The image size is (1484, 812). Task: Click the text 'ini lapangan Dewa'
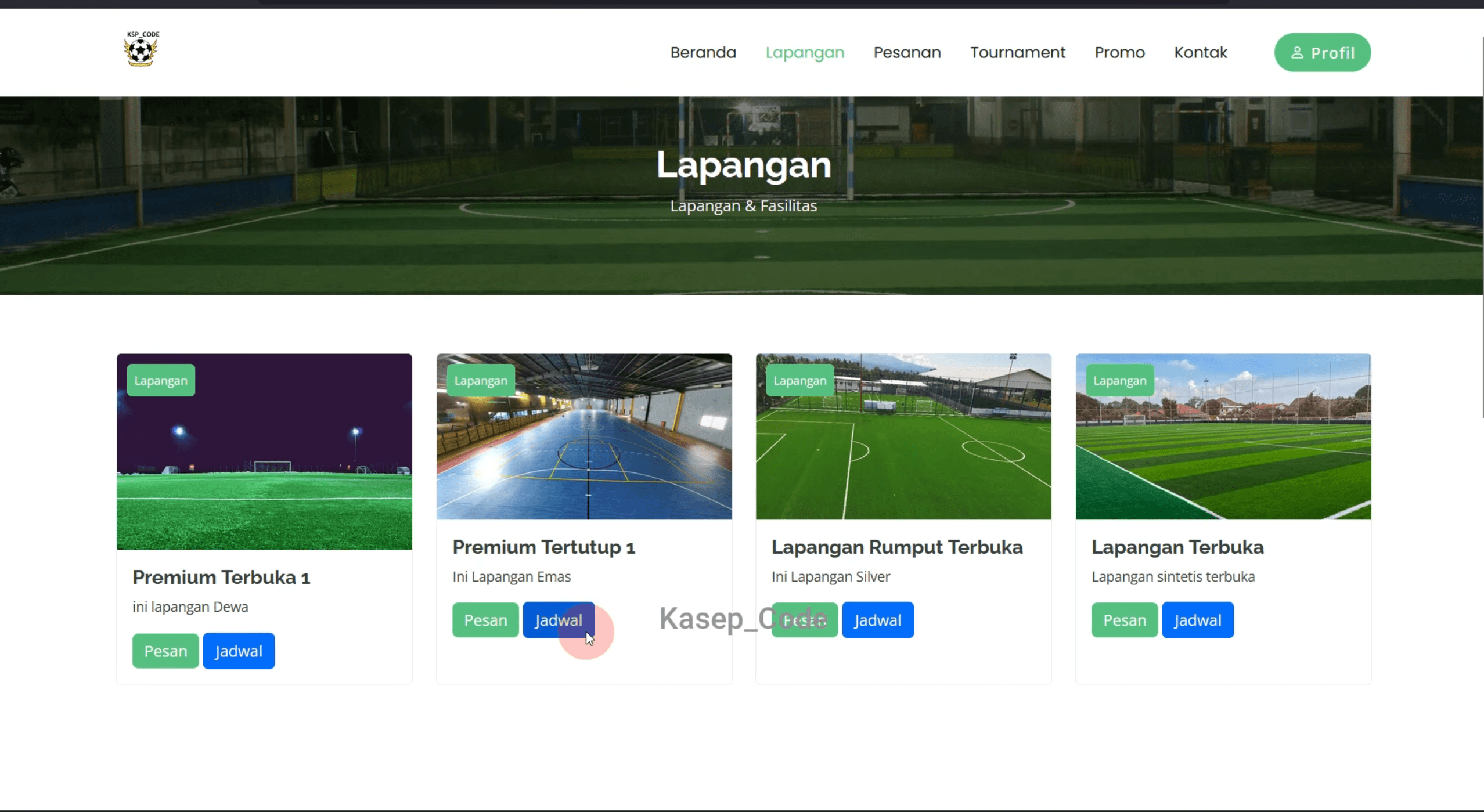tap(190, 607)
